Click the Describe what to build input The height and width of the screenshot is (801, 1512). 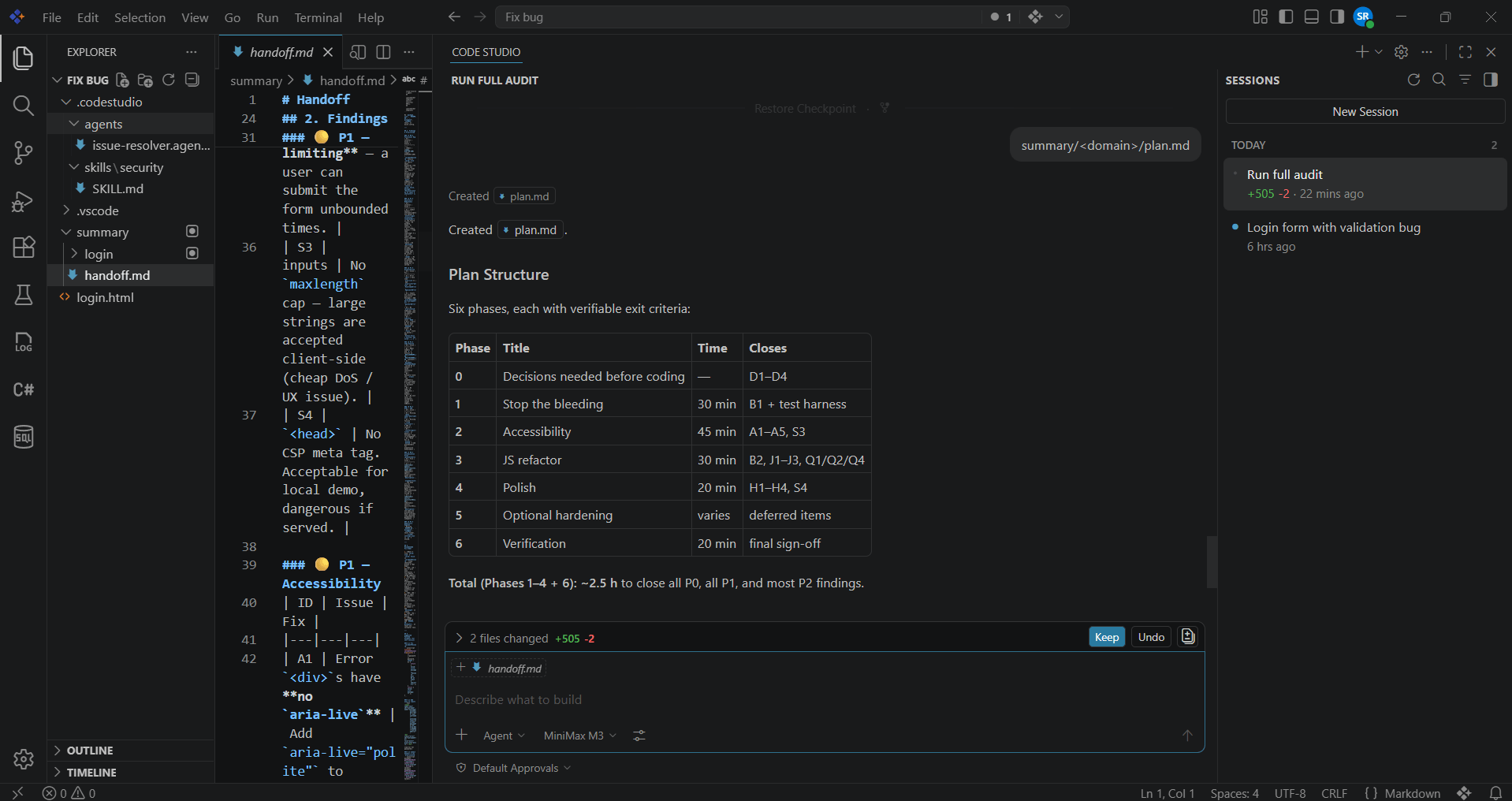point(824,700)
